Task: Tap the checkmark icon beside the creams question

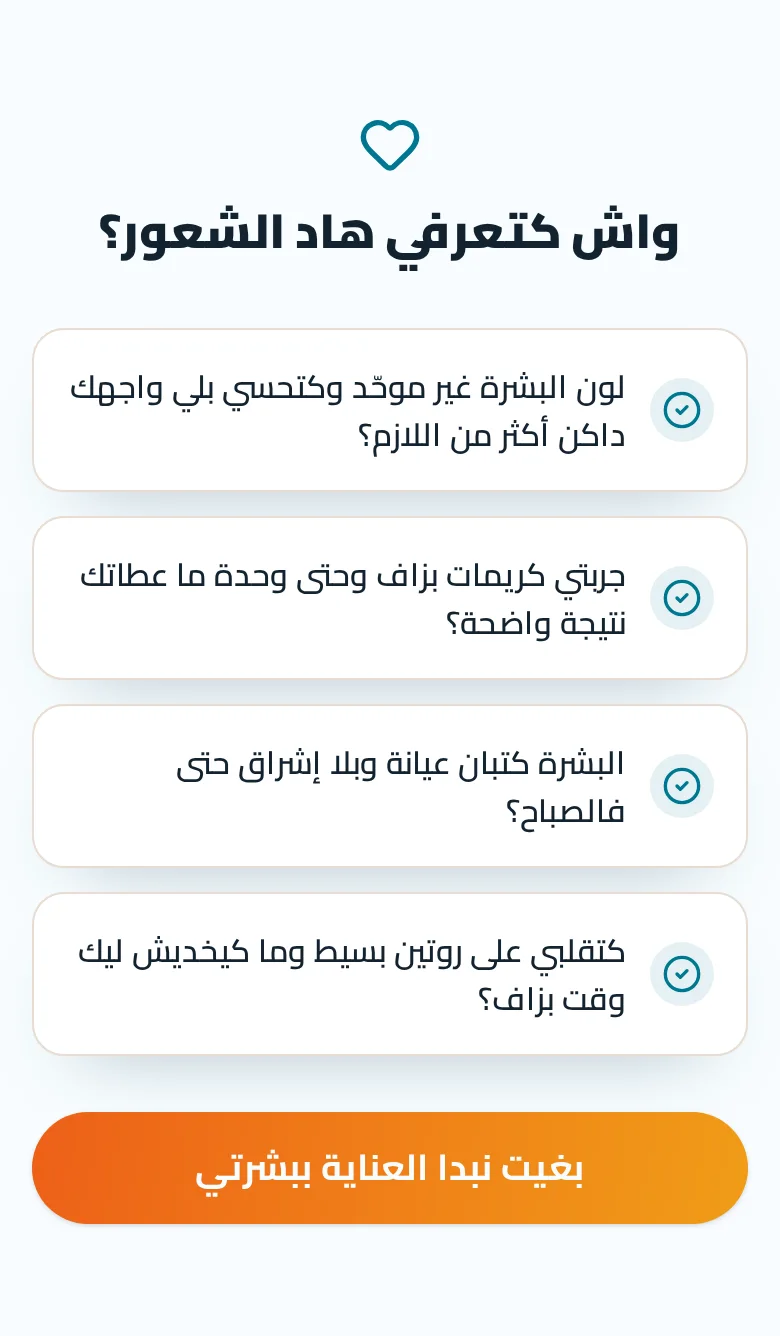Action: pos(682,598)
